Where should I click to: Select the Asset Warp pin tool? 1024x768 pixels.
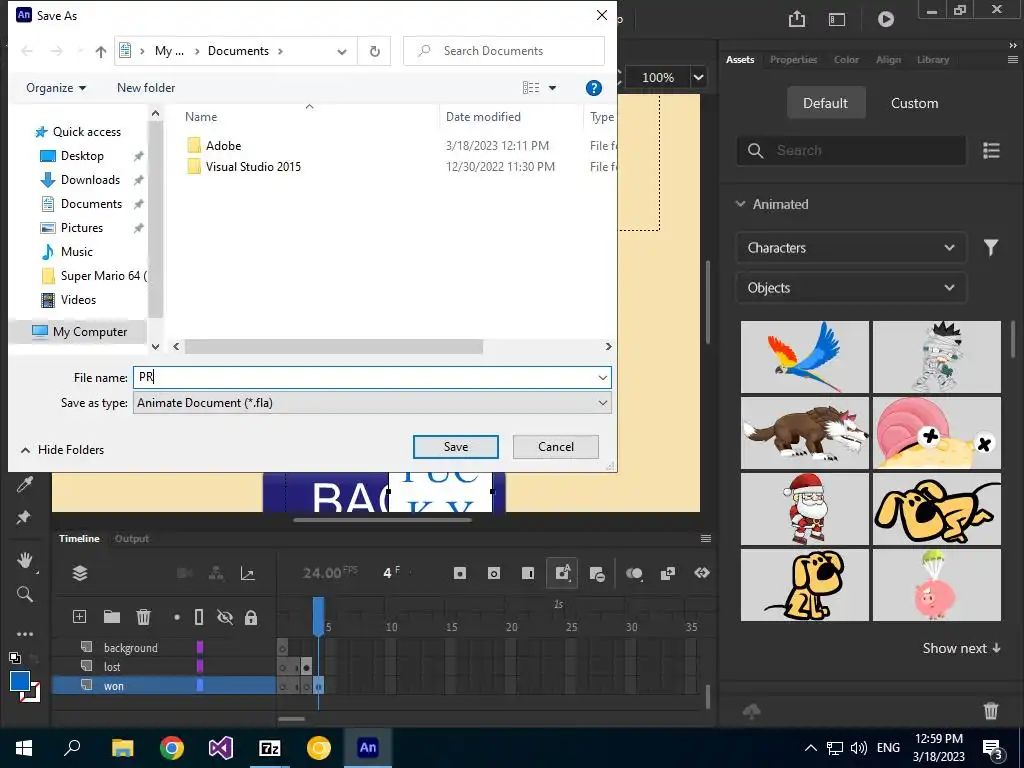point(24,517)
